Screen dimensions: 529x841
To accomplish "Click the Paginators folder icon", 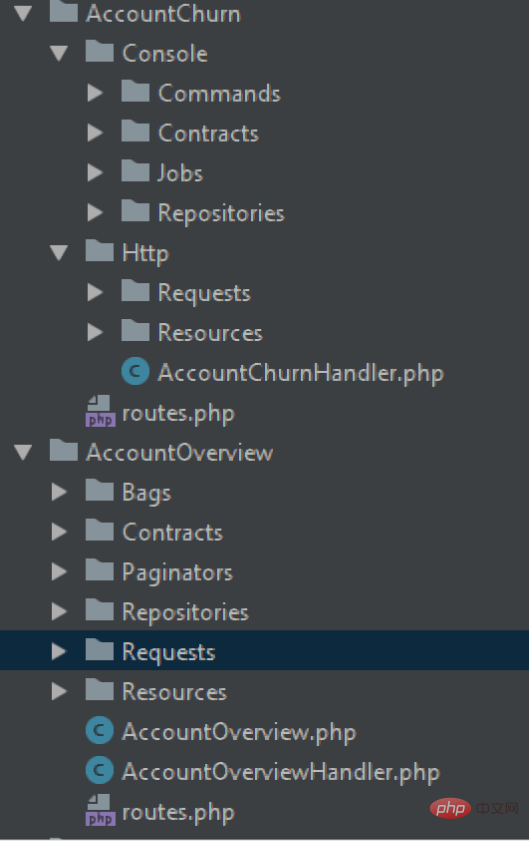I will (99, 570).
